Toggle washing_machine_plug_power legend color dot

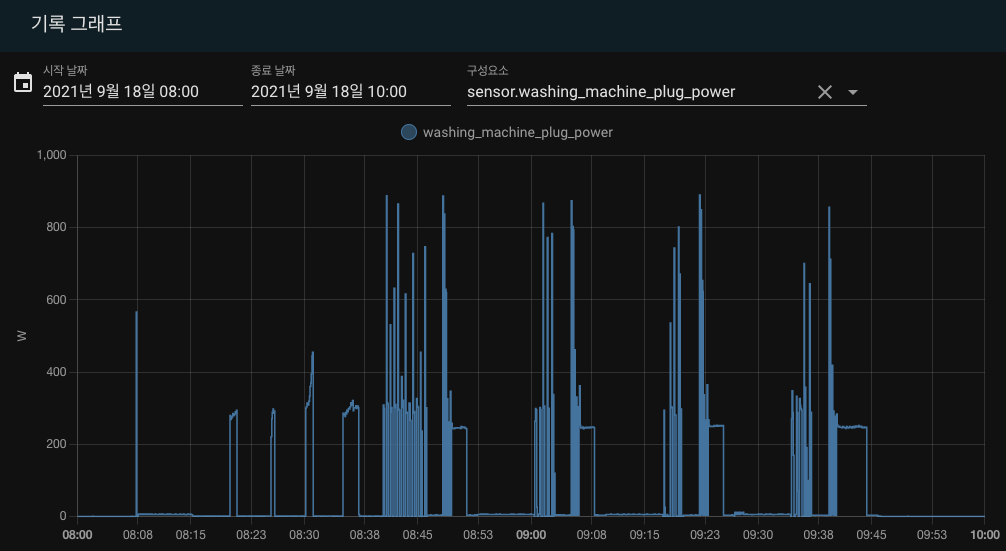(409, 132)
